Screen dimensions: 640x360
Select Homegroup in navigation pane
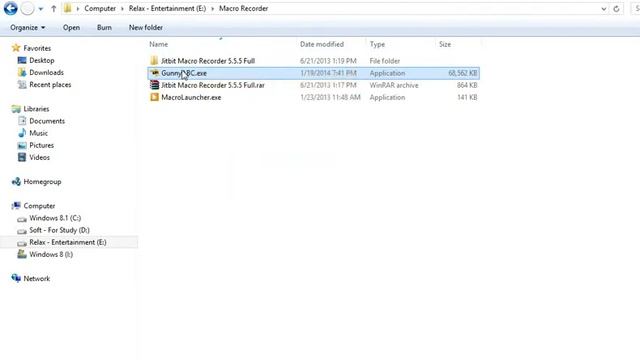click(42, 182)
